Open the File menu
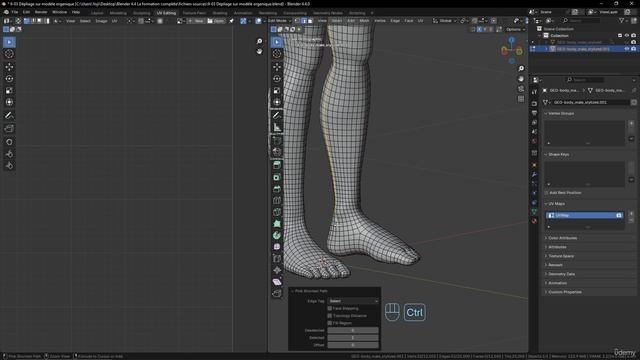640x360 pixels. (15, 12)
